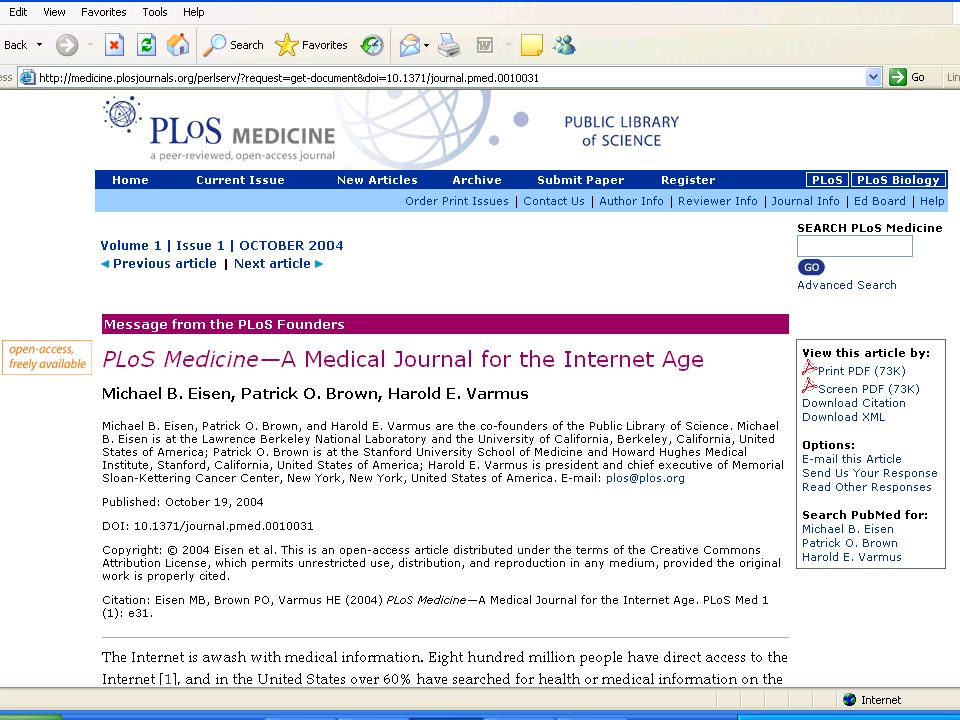Click the Order Print Issues link
960x720 pixels.
(457, 201)
